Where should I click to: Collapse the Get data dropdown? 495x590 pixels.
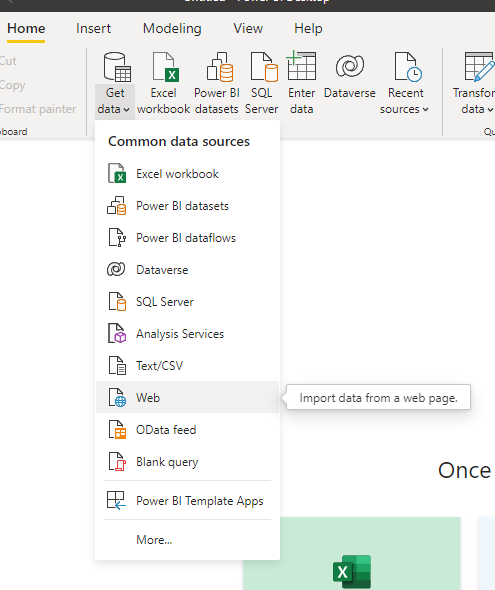(115, 102)
